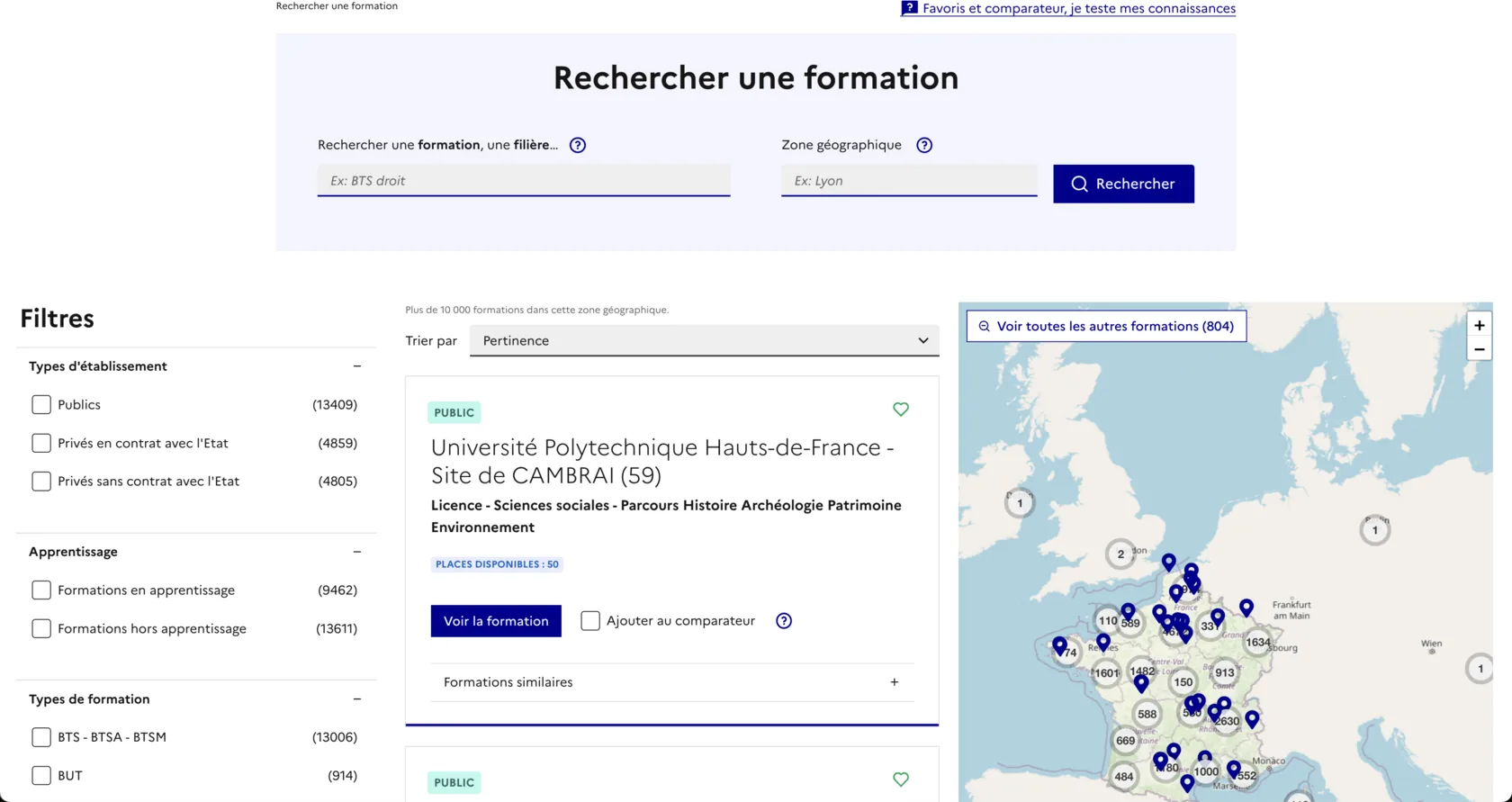Zoom out on the map
The image size is (1512, 802).
point(1480,349)
